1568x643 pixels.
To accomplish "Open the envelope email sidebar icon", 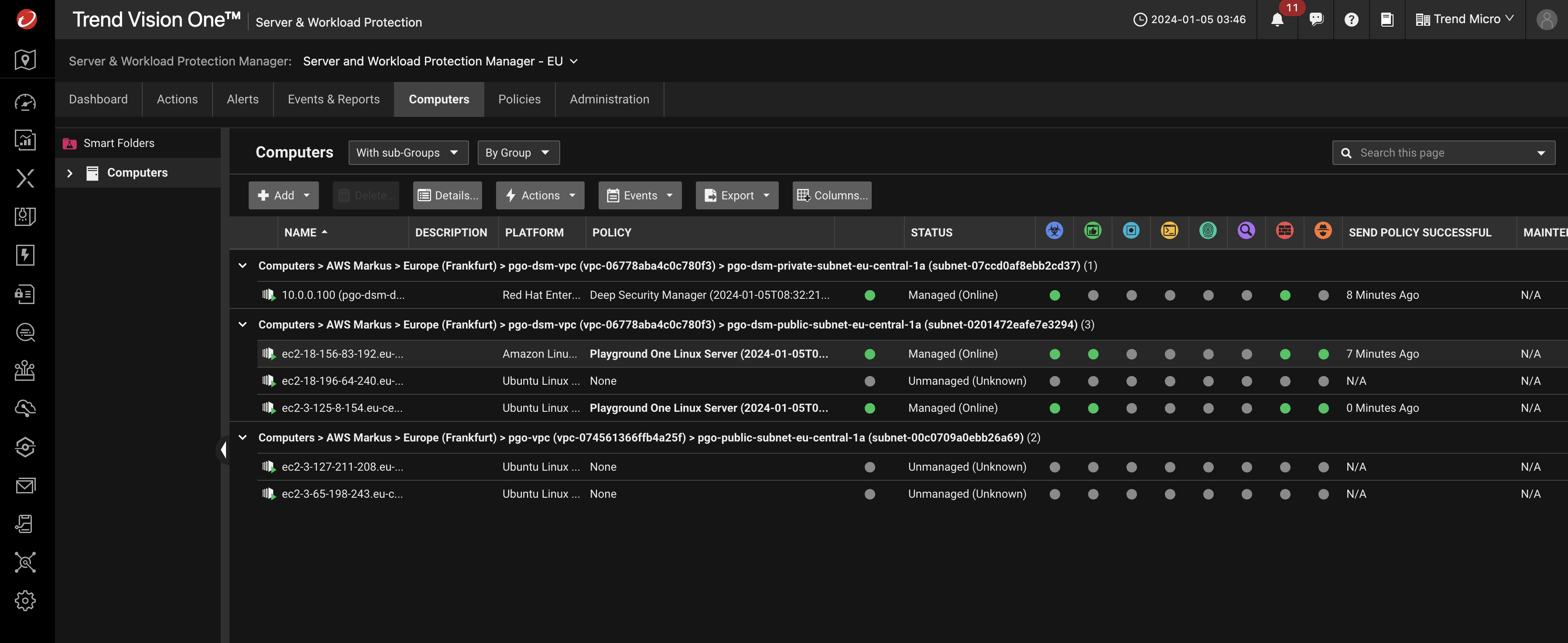I will pyautogui.click(x=25, y=485).
